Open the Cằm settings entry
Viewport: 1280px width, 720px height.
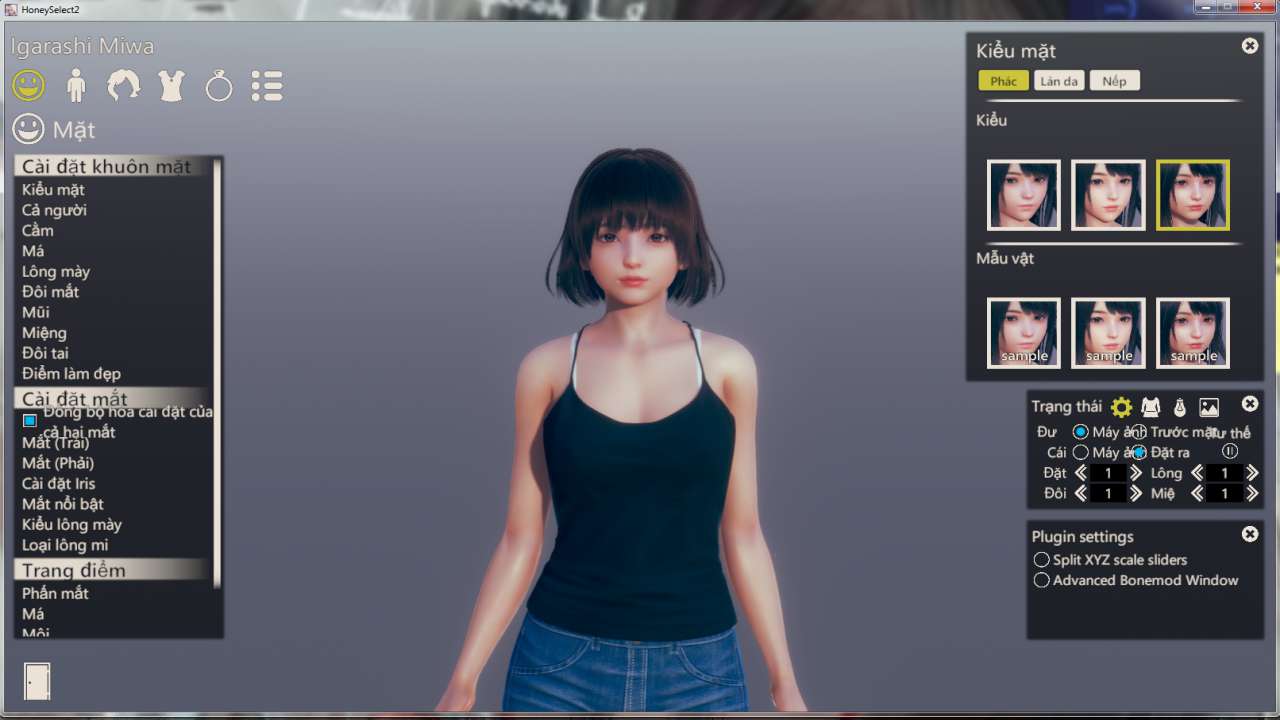pyautogui.click(x=38, y=230)
